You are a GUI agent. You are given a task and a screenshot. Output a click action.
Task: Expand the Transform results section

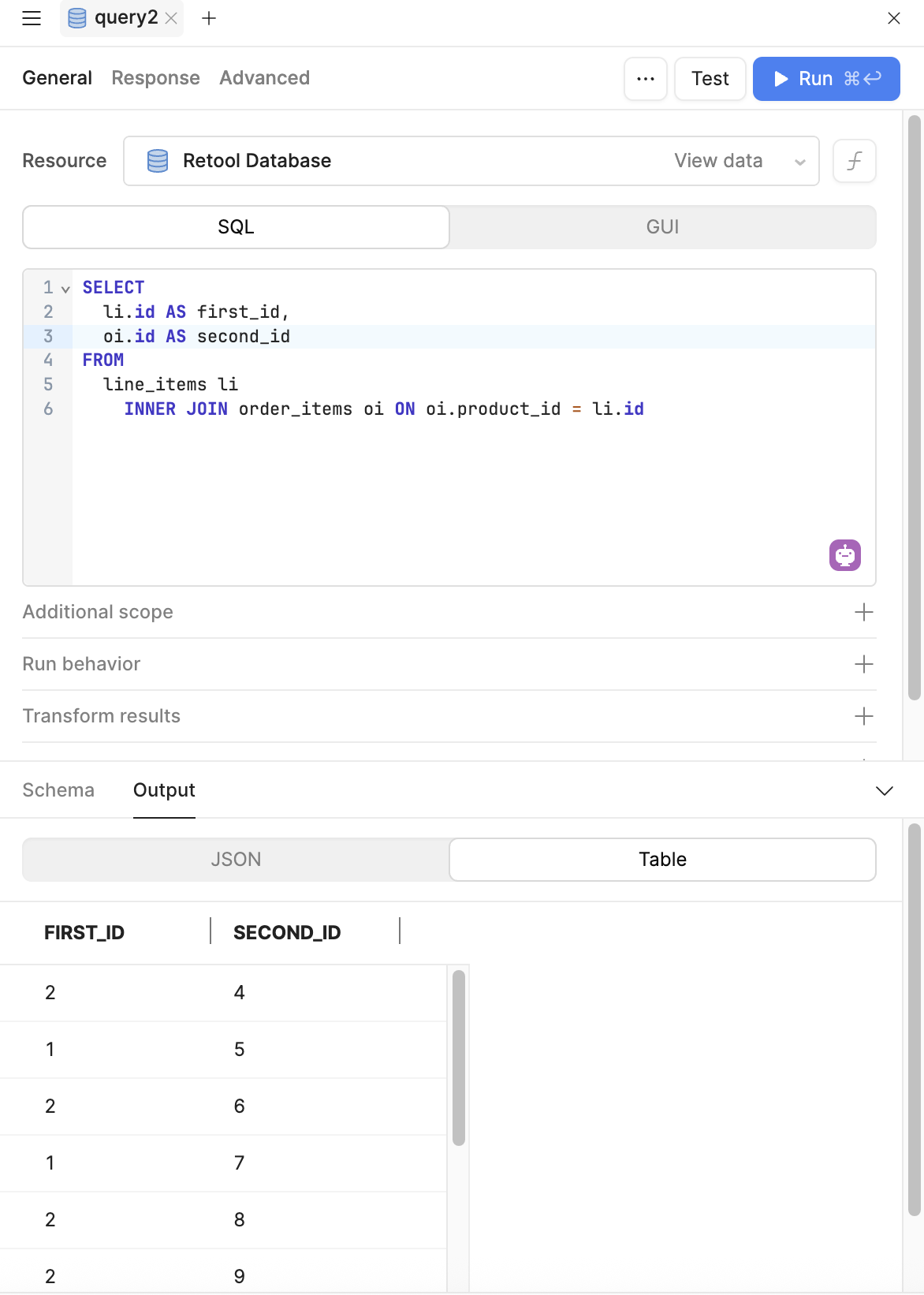(863, 716)
